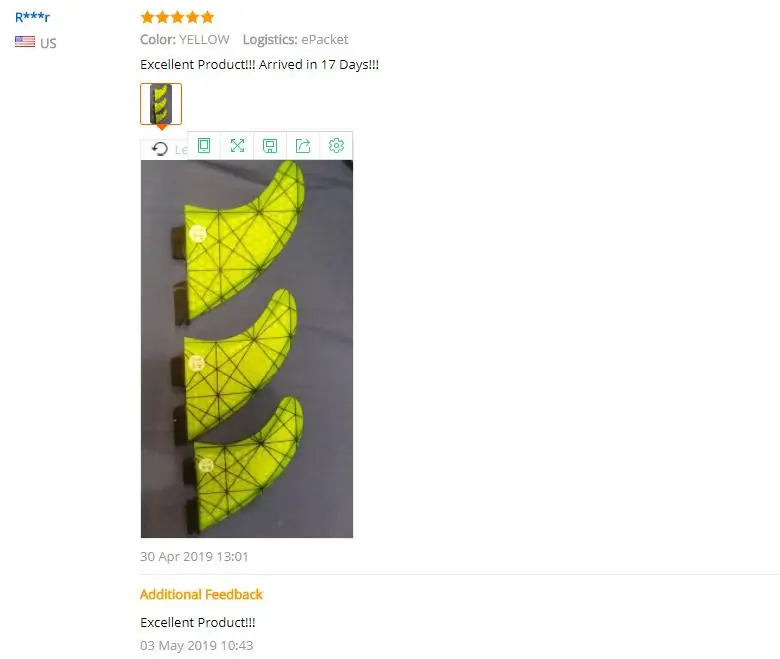Collapse the enlarged photo via orange arrow

(162, 127)
